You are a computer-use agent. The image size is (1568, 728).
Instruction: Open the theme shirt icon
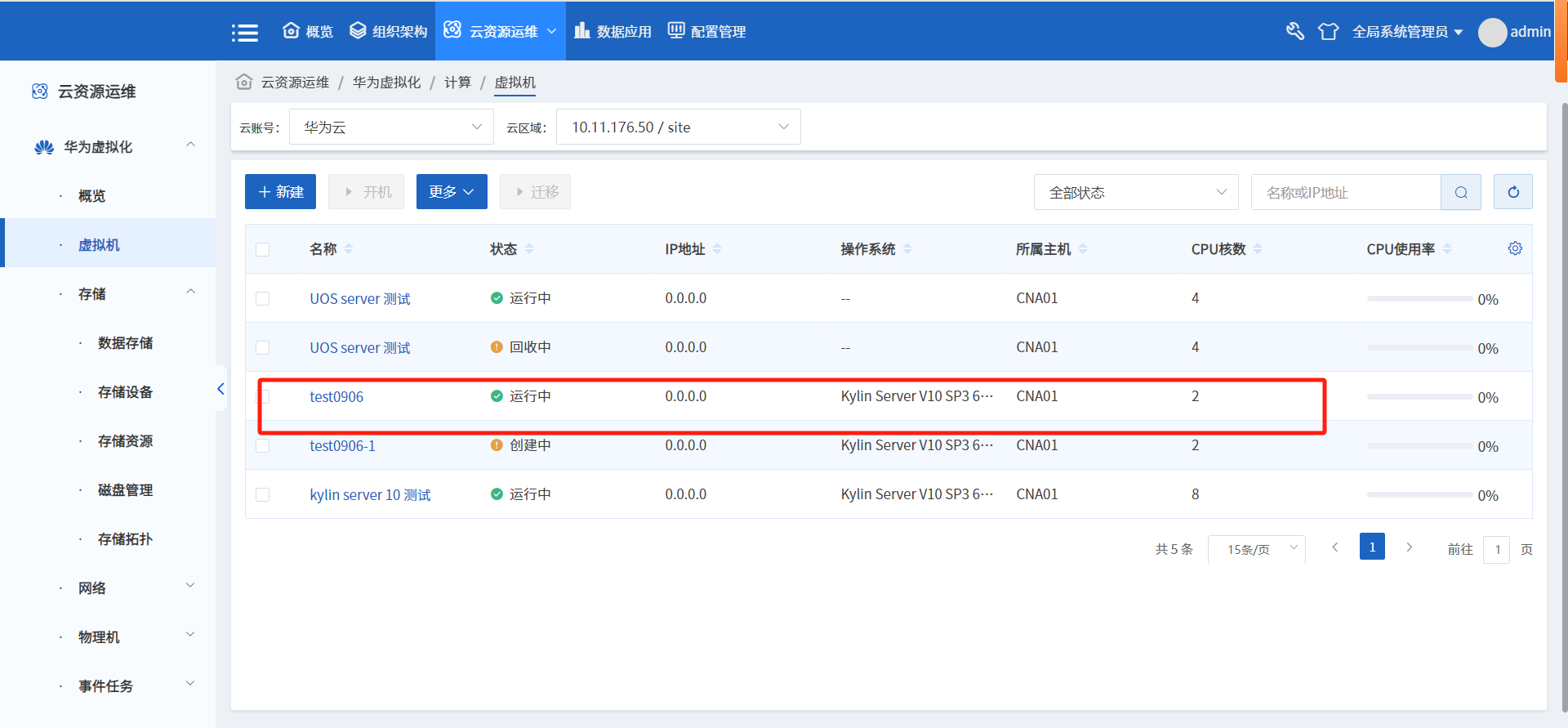pyautogui.click(x=1329, y=31)
